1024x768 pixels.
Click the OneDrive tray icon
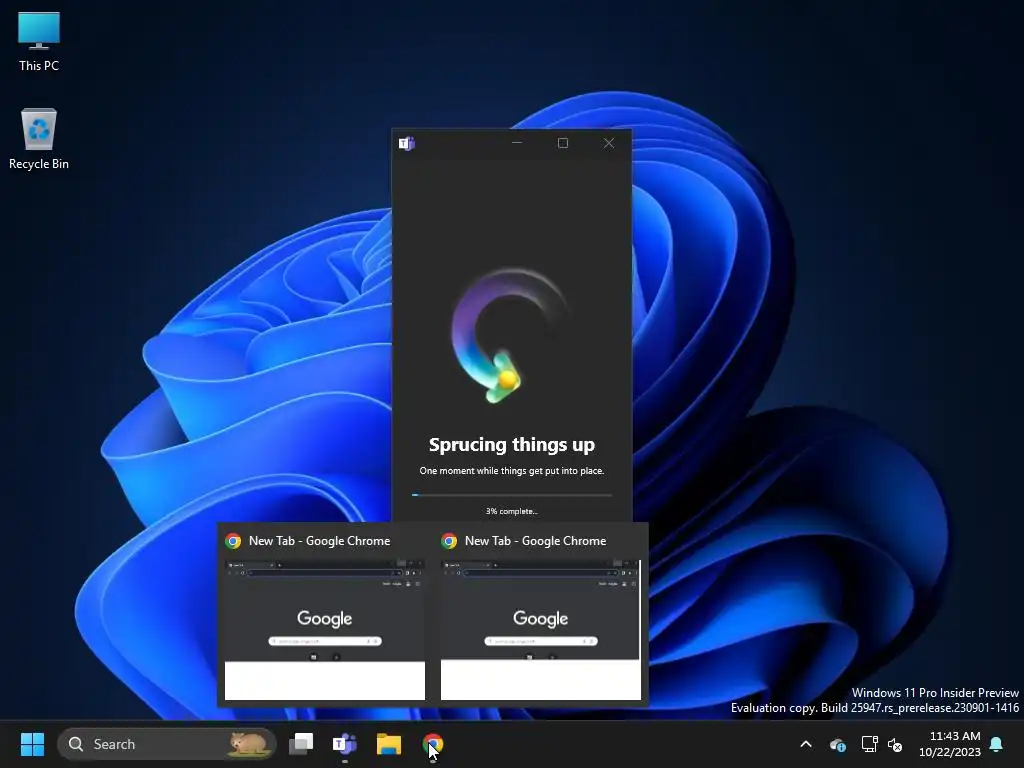tap(838, 744)
